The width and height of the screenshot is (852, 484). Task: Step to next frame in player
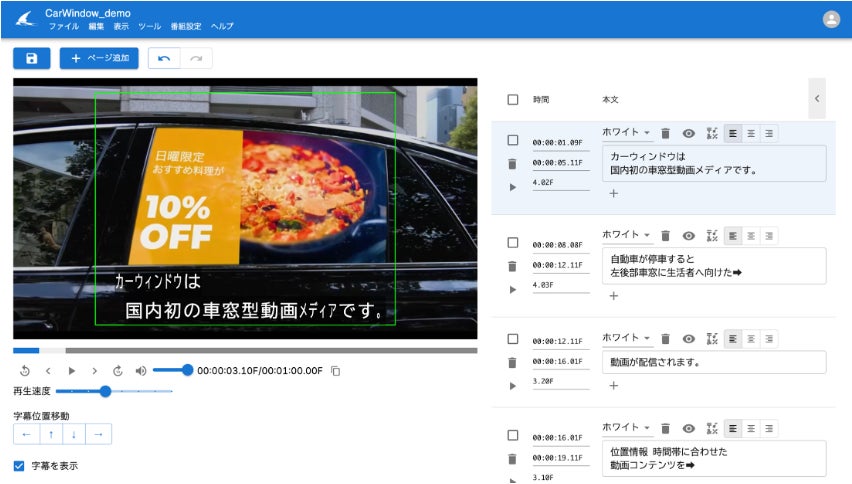[x=95, y=371]
